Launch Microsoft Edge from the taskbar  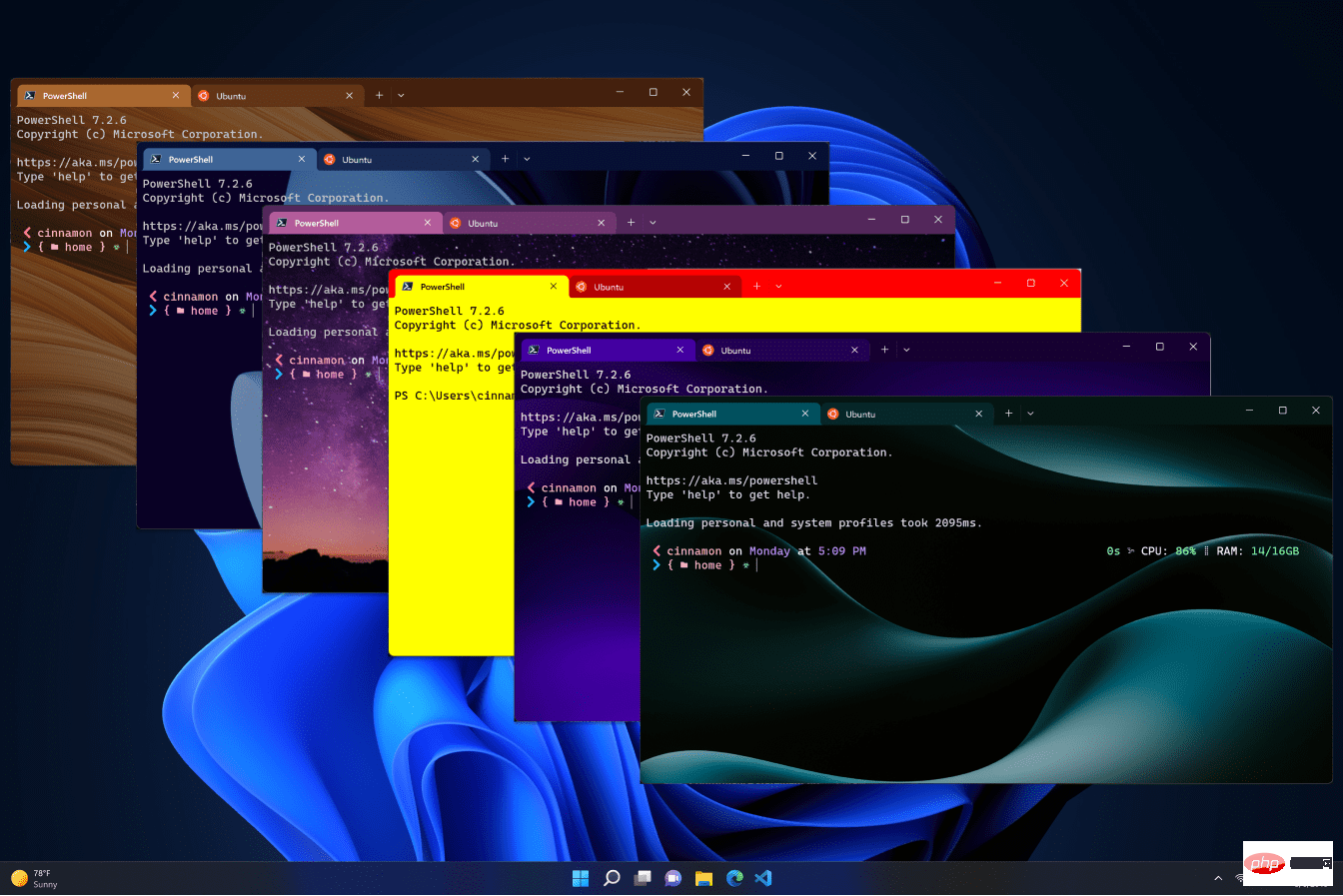734,878
